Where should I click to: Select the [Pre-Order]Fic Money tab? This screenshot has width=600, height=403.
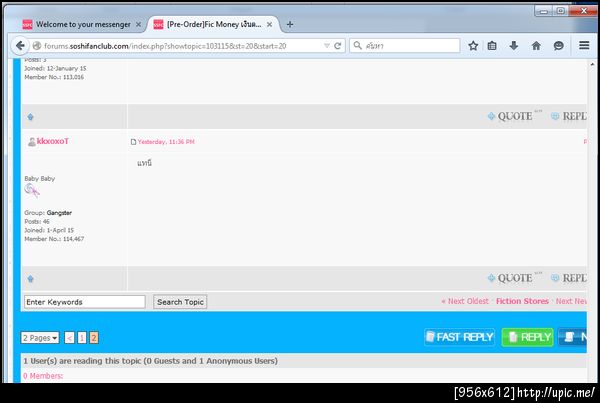[214, 24]
